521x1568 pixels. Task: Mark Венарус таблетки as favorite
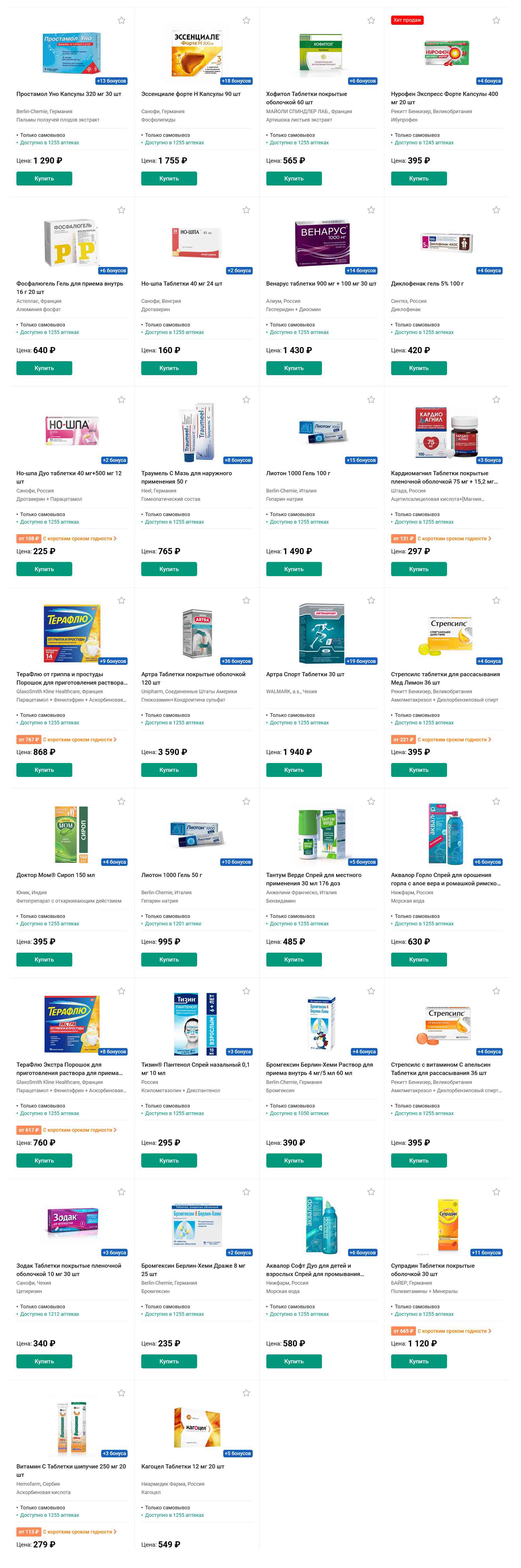(371, 210)
